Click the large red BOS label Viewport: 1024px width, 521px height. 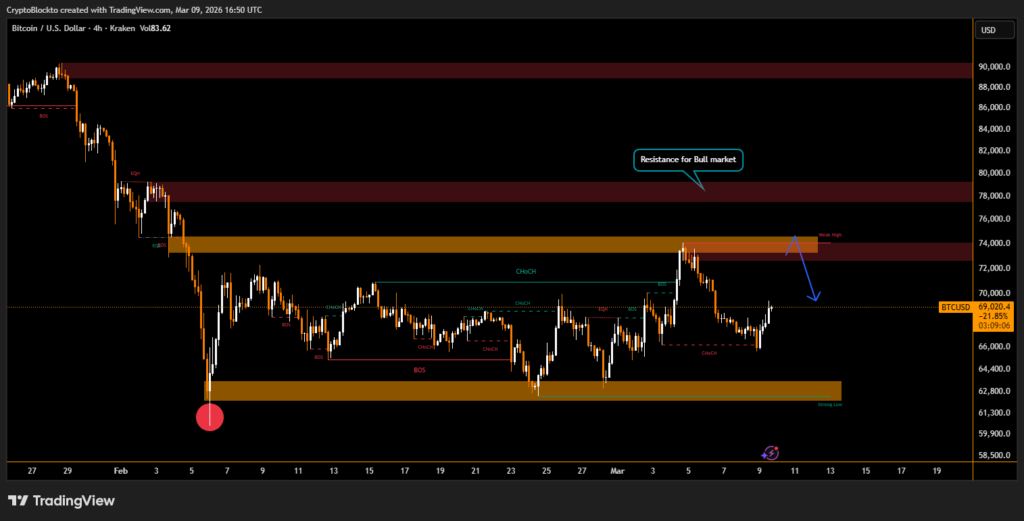click(x=419, y=369)
